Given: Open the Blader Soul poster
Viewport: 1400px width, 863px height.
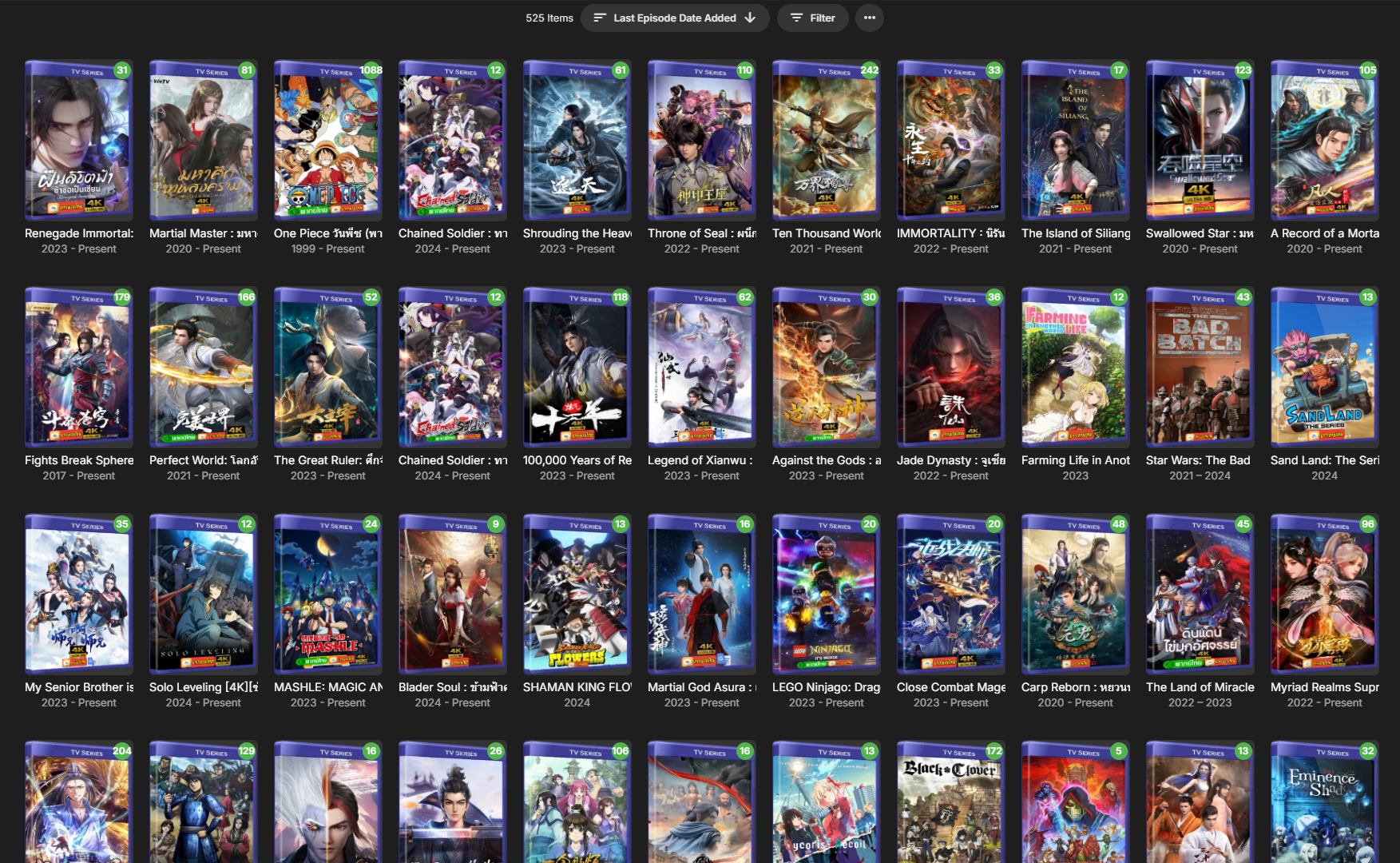Looking at the screenshot, I should point(452,595).
